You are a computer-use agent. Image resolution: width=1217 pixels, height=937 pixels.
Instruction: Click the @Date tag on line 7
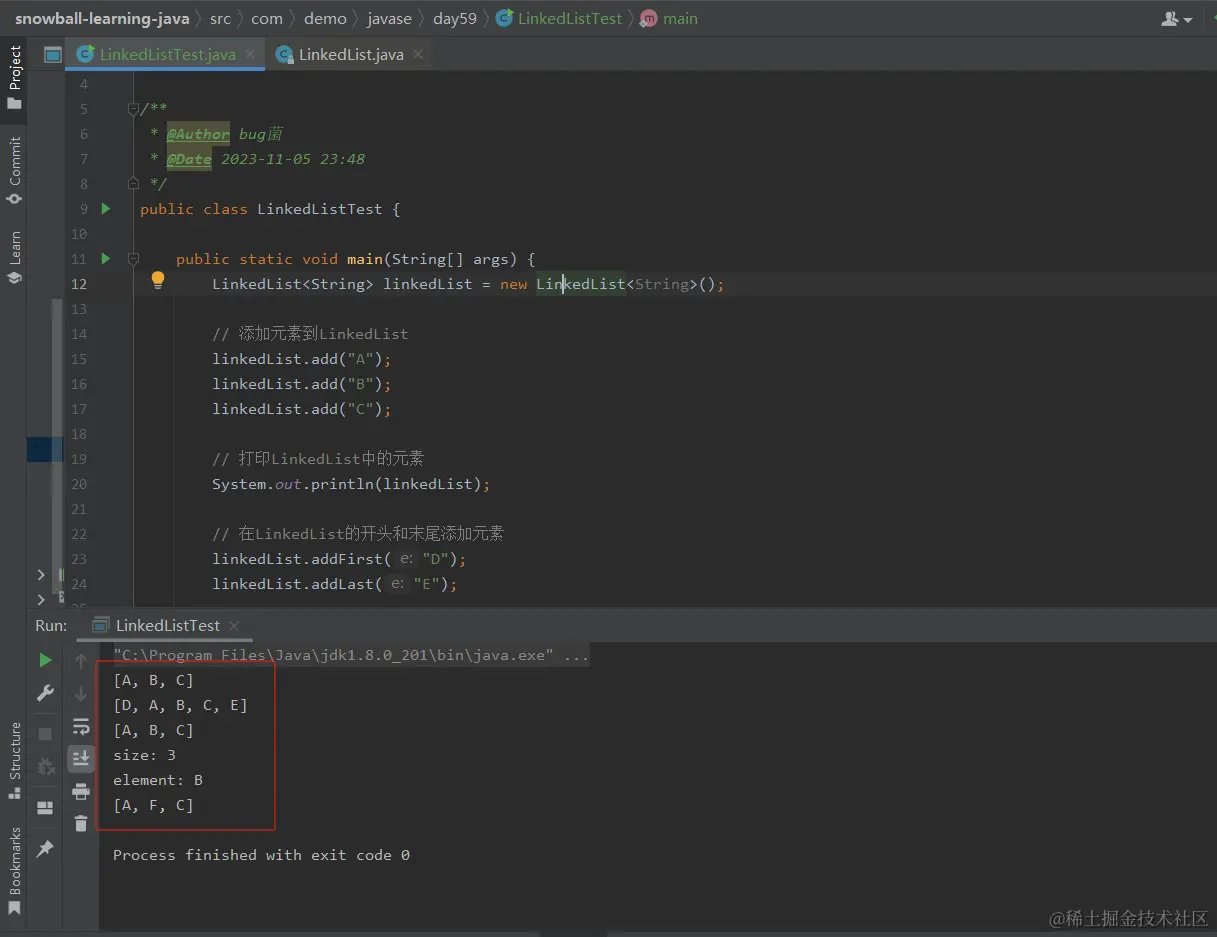[189, 159]
